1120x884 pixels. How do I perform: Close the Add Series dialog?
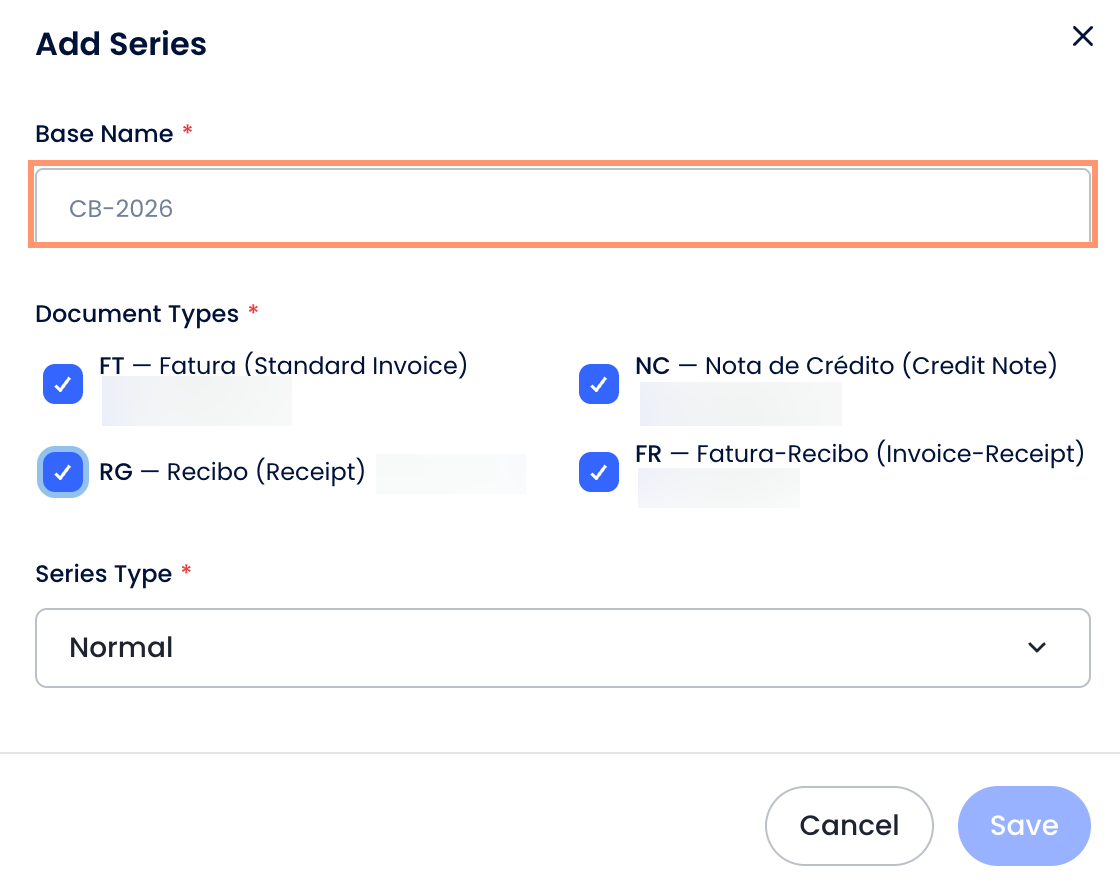tap(1082, 37)
